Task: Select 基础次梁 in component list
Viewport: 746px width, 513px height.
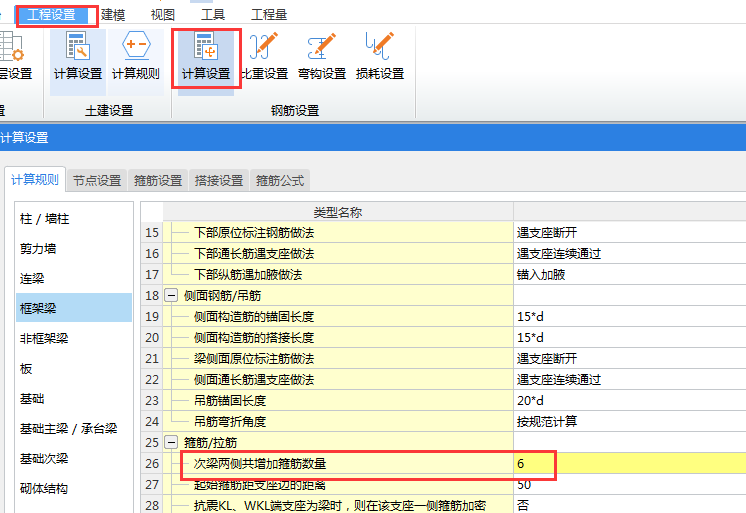Action: pos(74,458)
